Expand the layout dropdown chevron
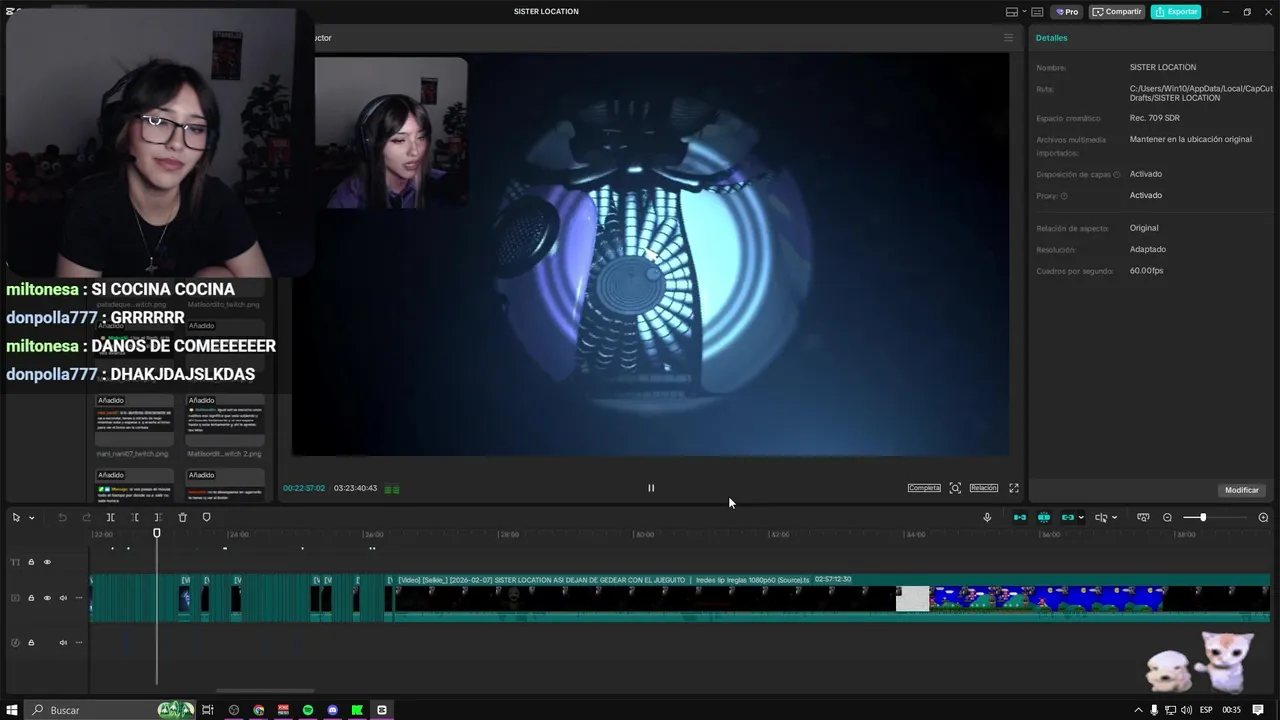Screen dimensions: 1280x720 click(1023, 12)
